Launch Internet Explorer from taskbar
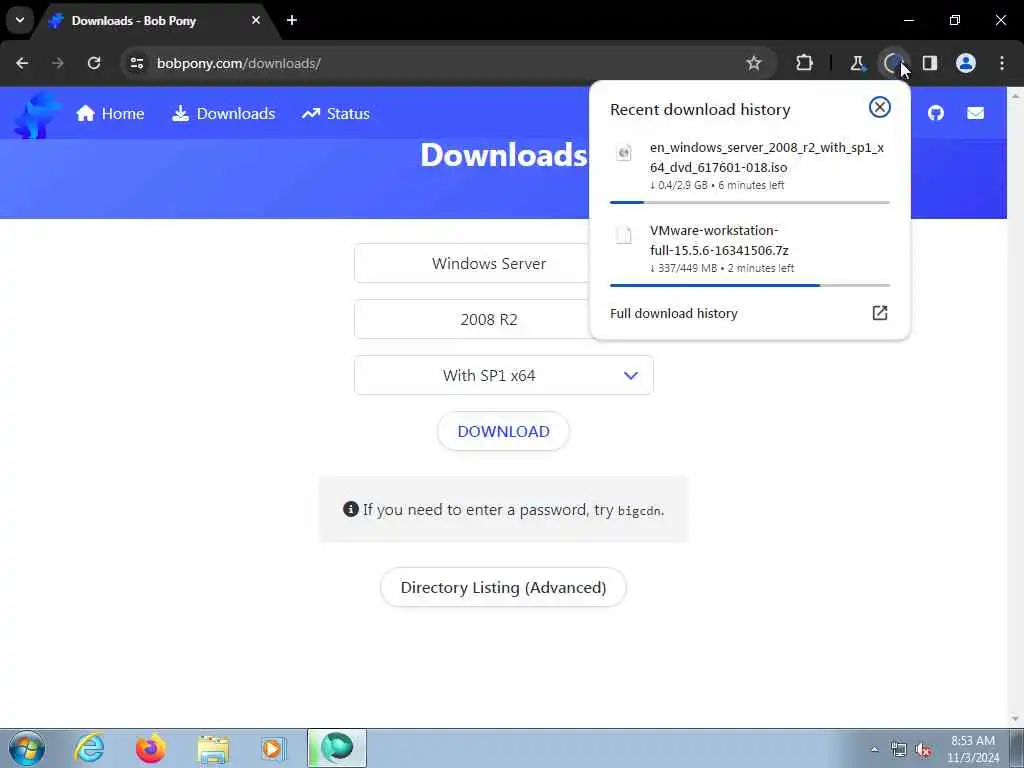1024x768 pixels. [x=89, y=748]
